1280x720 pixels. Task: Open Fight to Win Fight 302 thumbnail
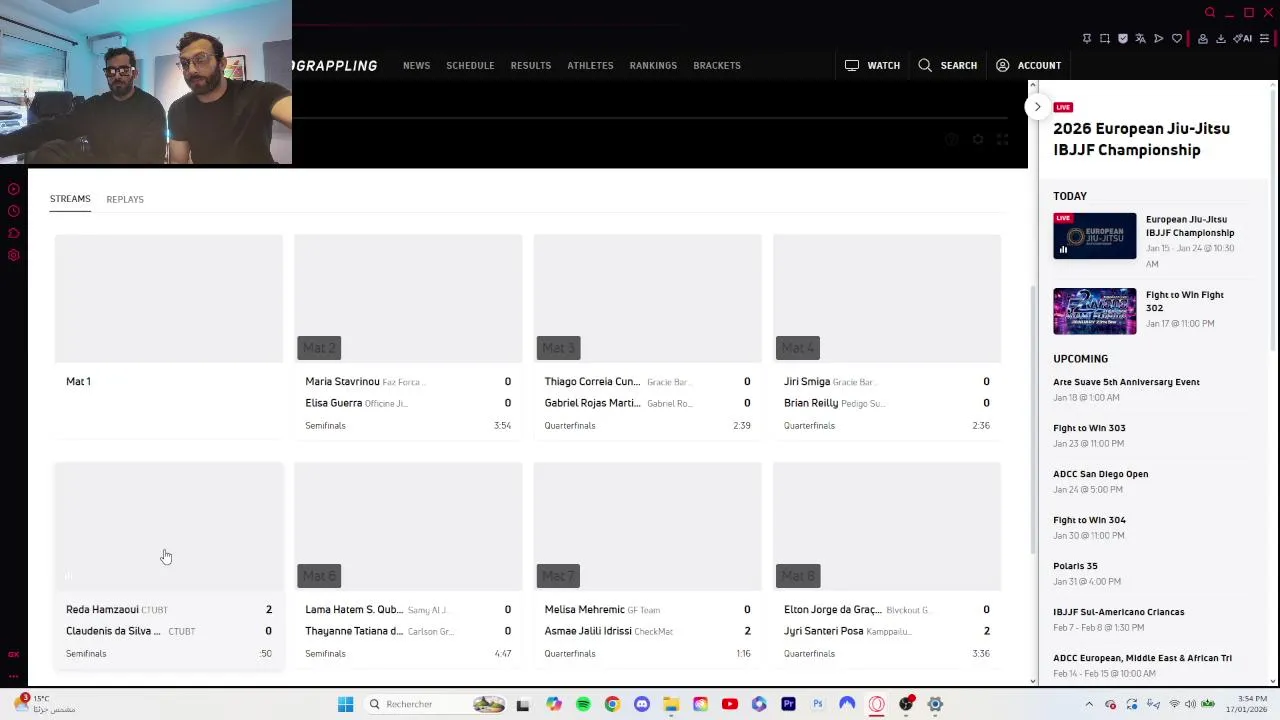(x=1094, y=311)
